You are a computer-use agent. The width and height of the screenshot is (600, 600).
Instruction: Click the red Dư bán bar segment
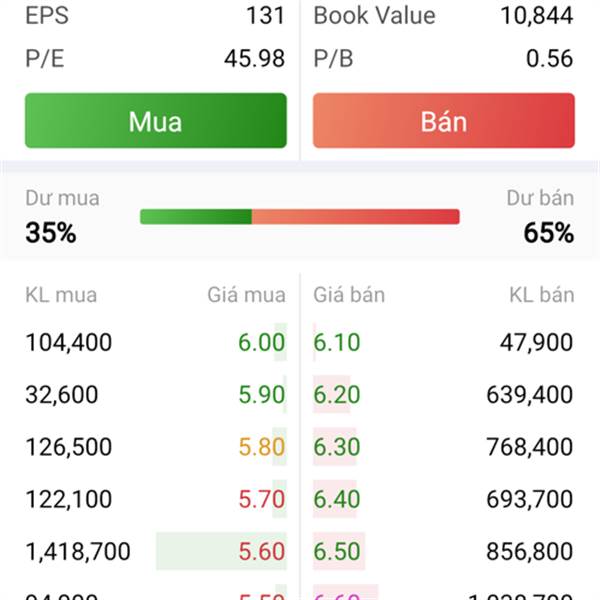point(355,217)
